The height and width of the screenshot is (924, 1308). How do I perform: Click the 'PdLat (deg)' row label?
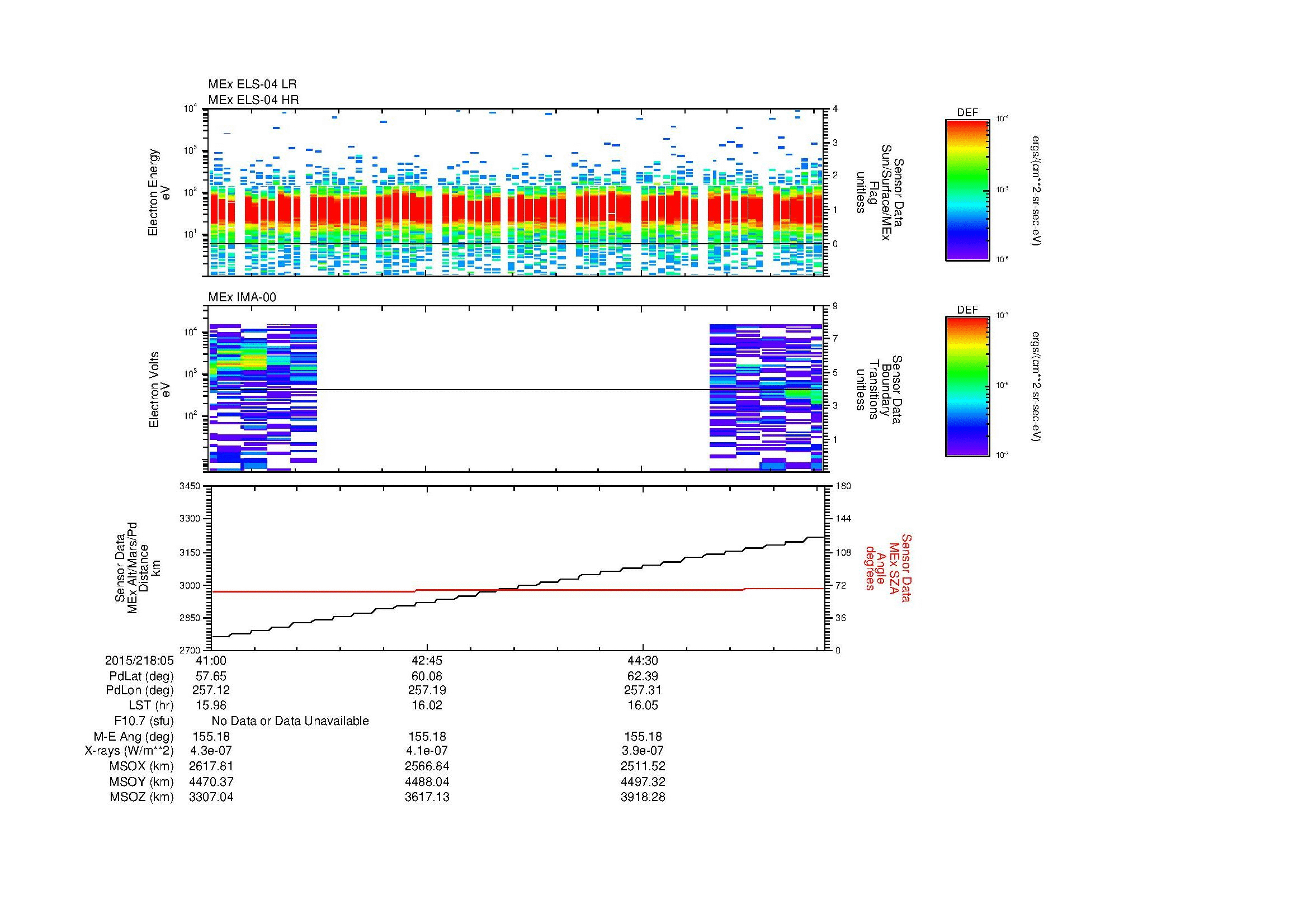tap(141, 676)
